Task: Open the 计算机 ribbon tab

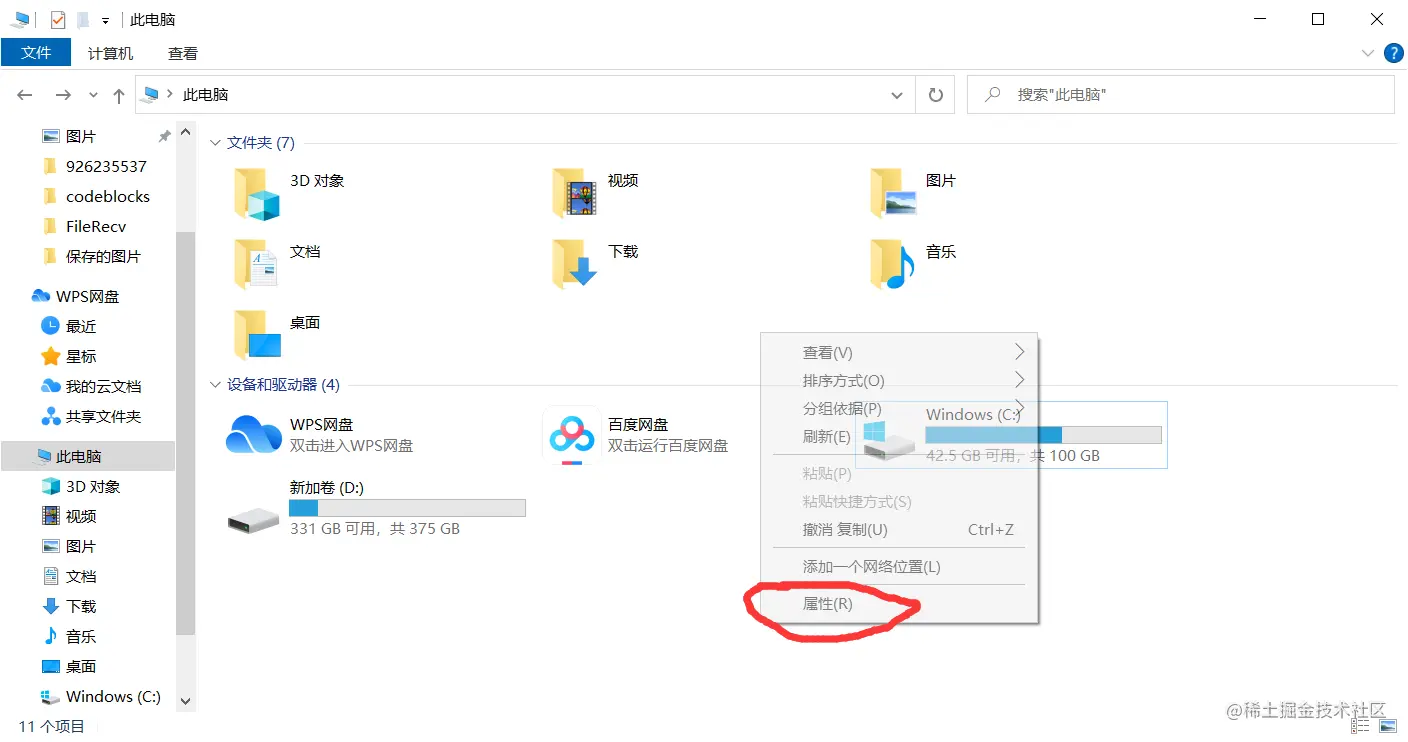Action: (111, 53)
